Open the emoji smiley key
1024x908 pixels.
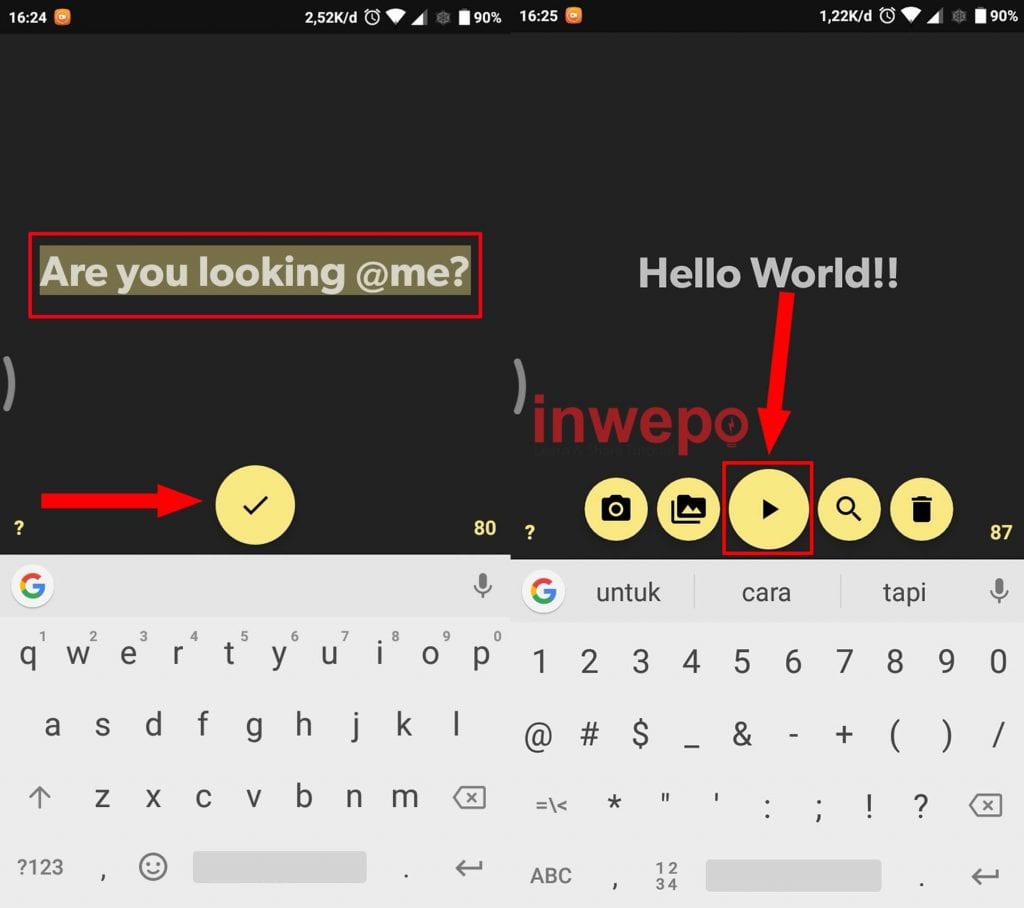tap(153, 867)
